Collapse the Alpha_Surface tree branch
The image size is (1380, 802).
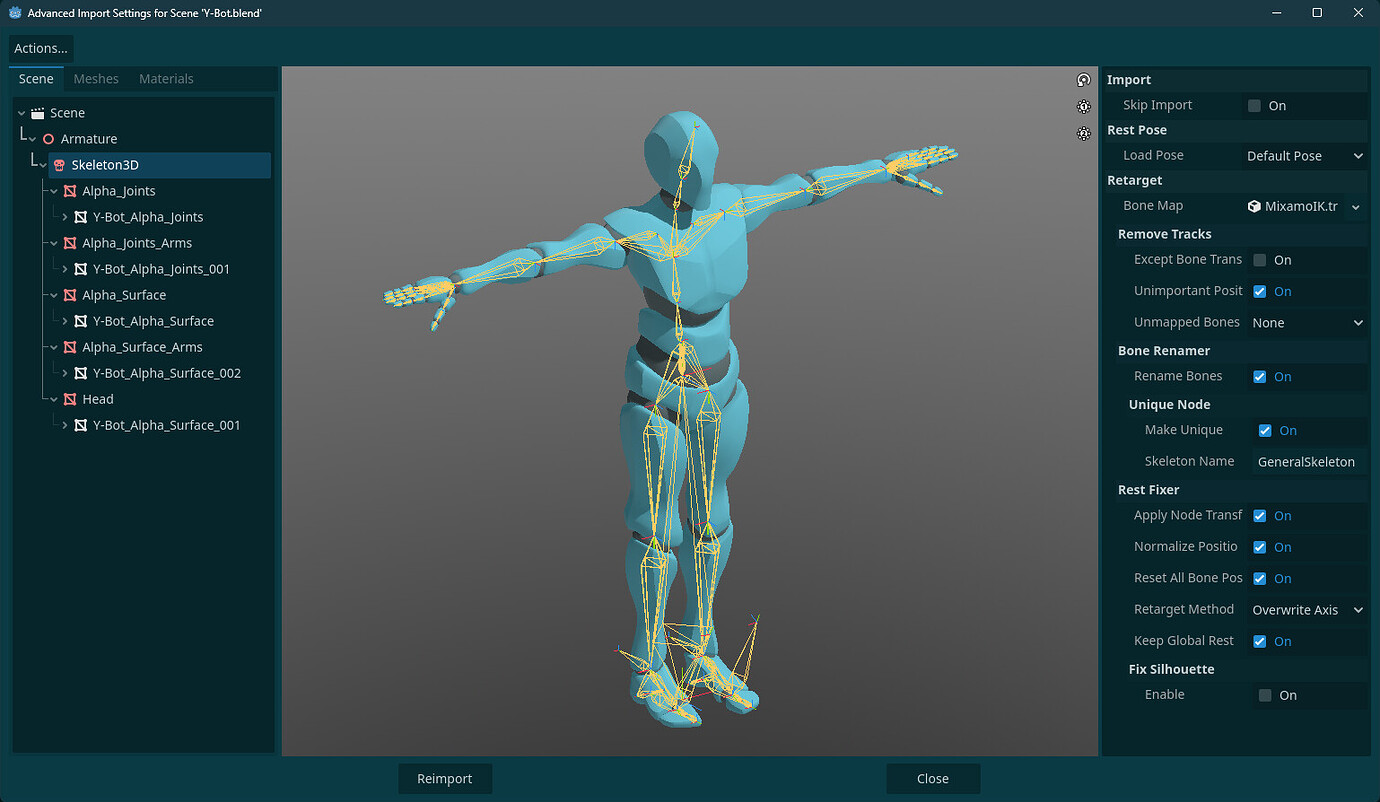click(55, 295)
